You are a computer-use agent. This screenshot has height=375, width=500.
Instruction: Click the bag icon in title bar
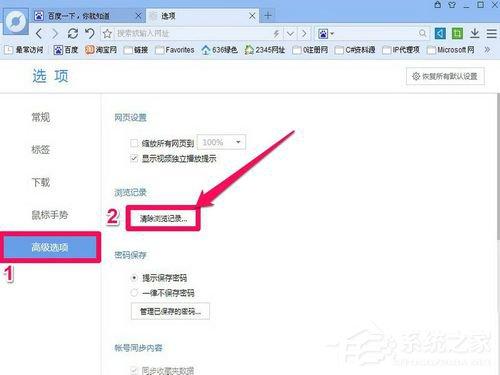(438, 5)
